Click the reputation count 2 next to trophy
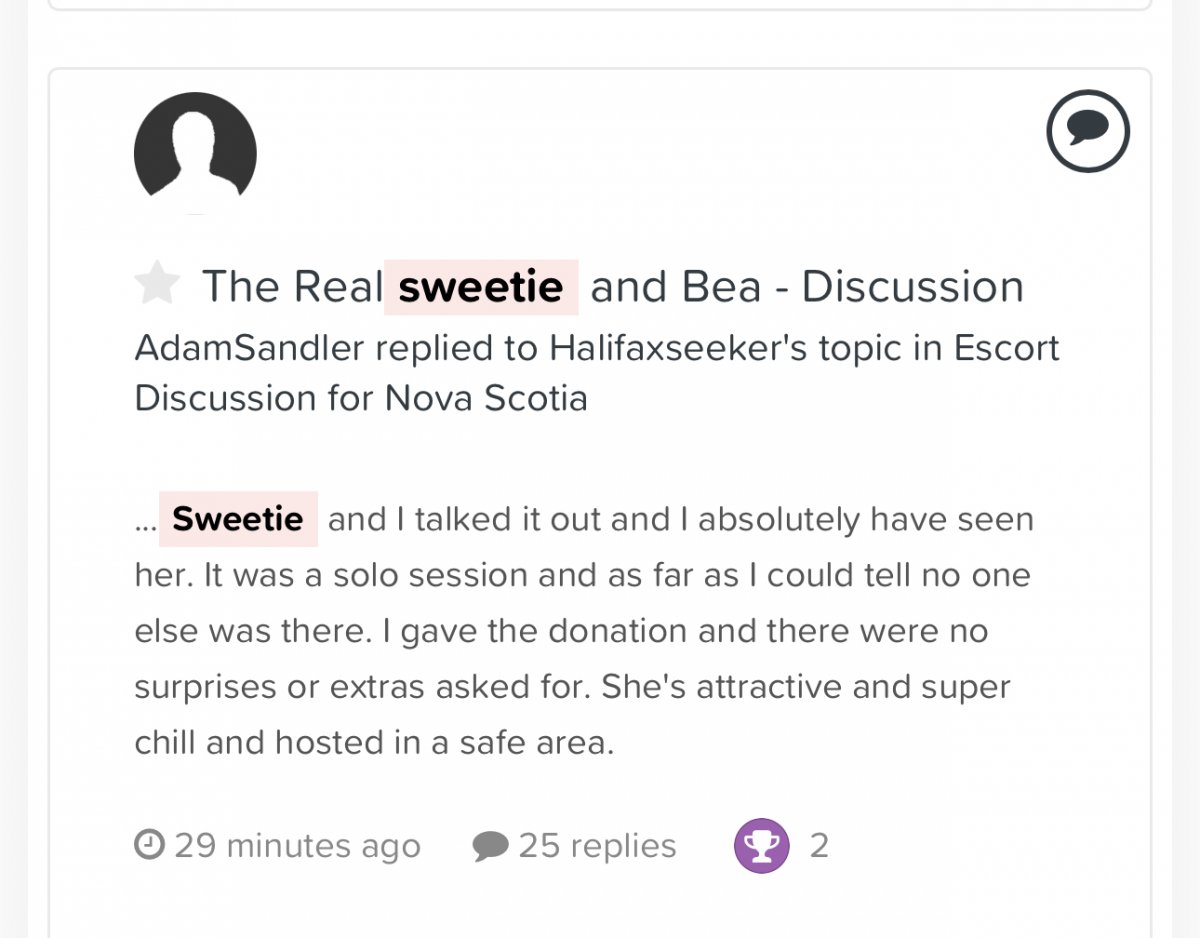 tap(819, 846)
